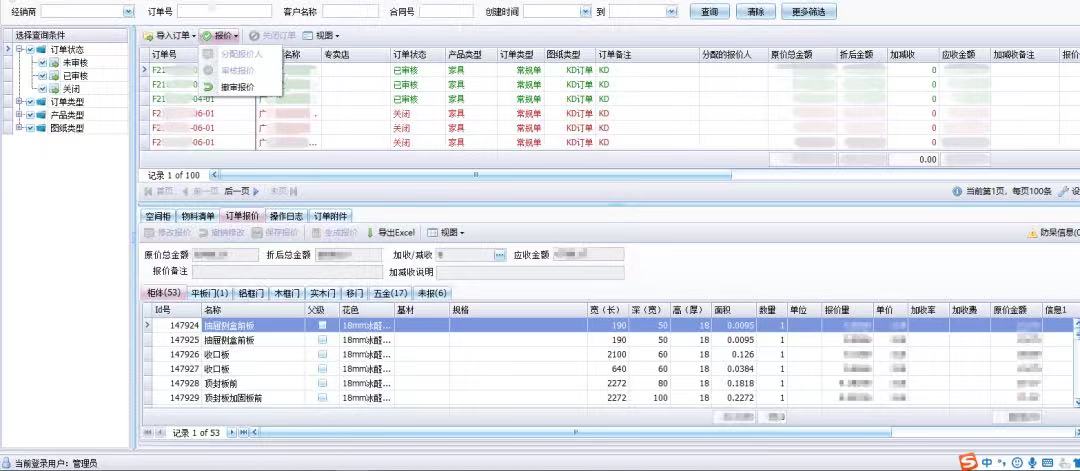Open the 五金(17) tab
This screenshot has height=471, width=1080.
(391, 293)
